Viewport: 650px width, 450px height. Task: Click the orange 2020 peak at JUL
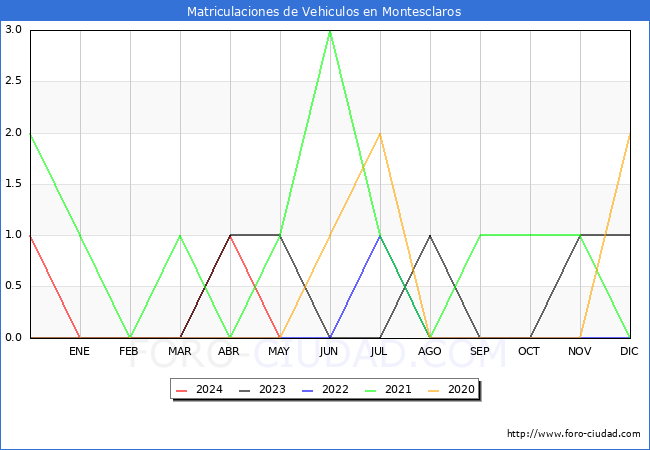[x=380, y=133]
